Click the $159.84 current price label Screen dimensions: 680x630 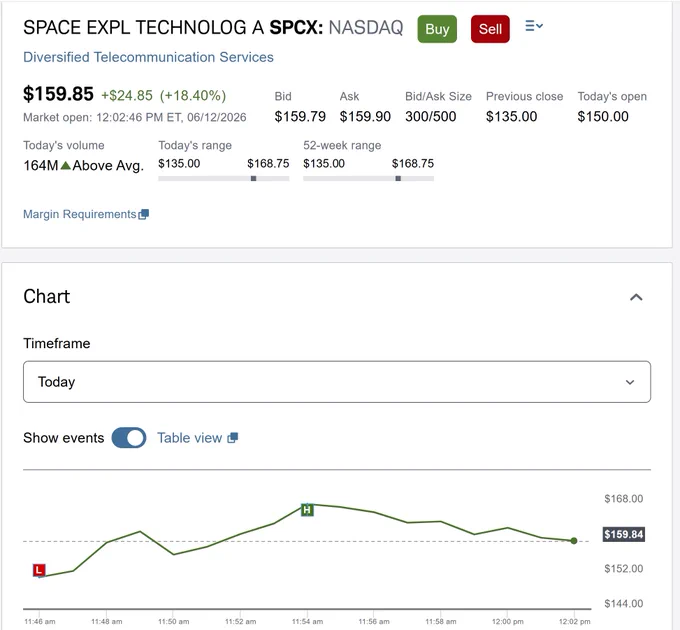pos(624,534)
